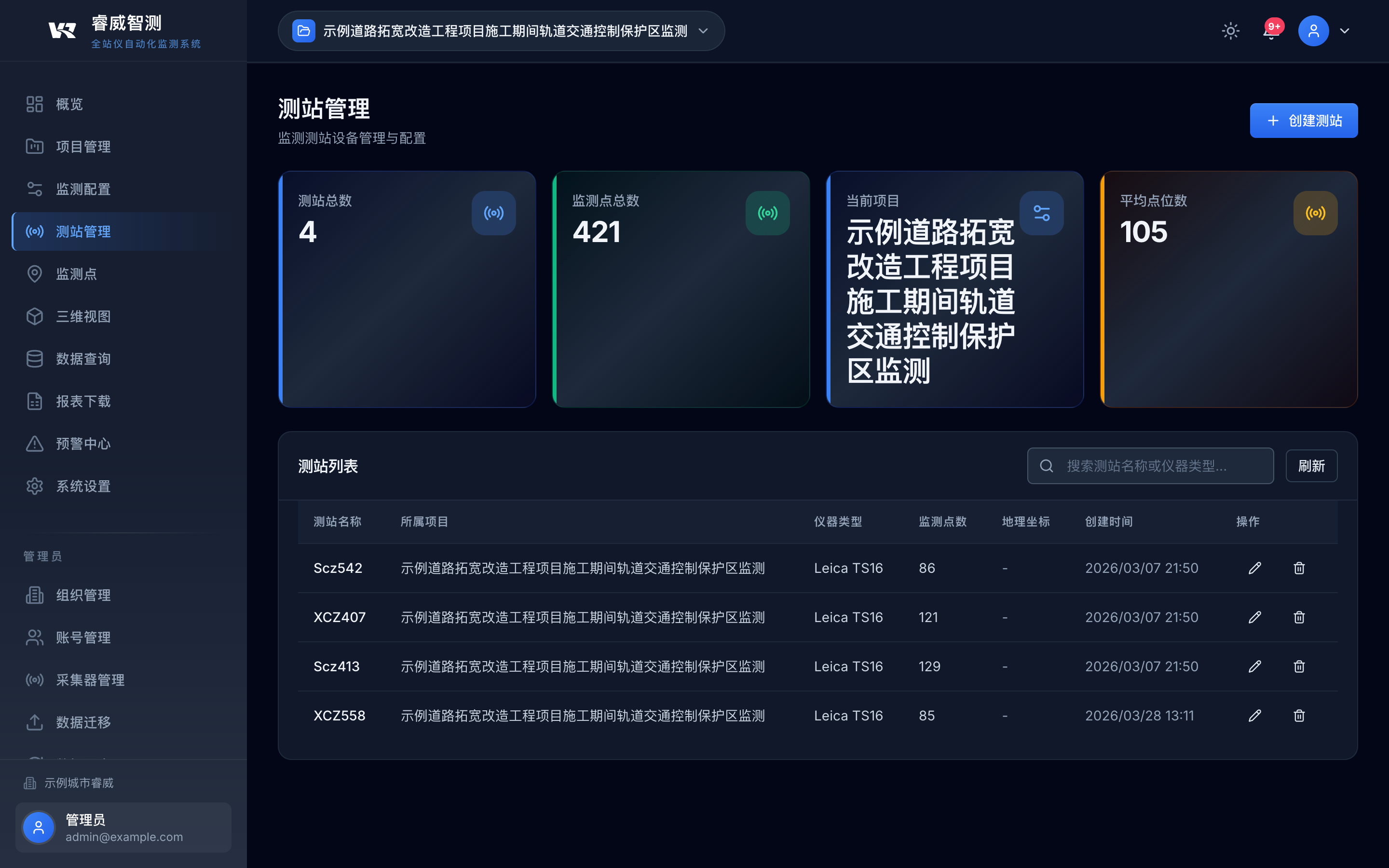Screen dimensions: 1389x868
Task: Open the 数据迁移 upload icon
Action: (x=34, y=722)
